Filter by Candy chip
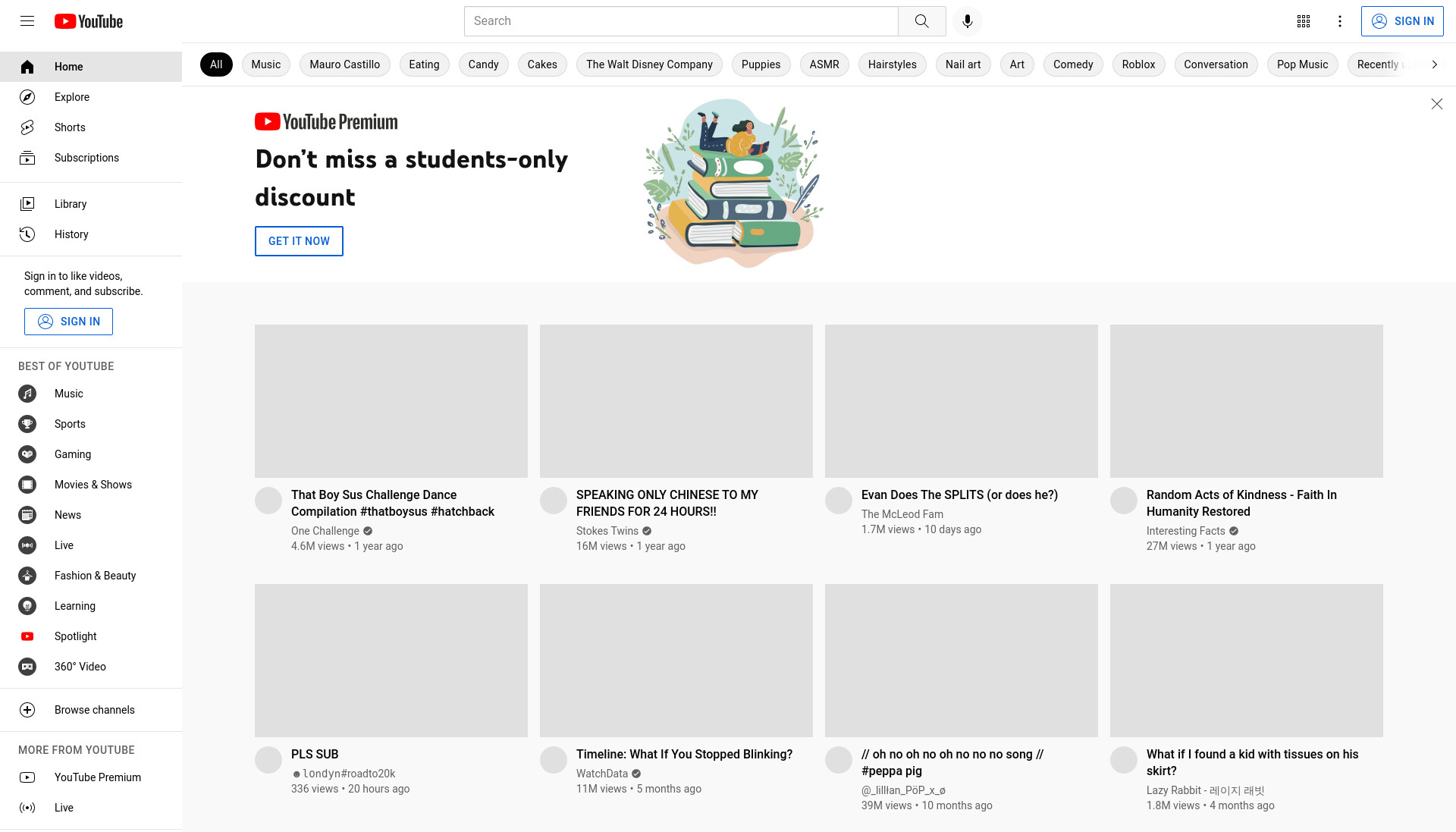The height and width of the screenshot is (832, 1456). click(x=484, y=64)
